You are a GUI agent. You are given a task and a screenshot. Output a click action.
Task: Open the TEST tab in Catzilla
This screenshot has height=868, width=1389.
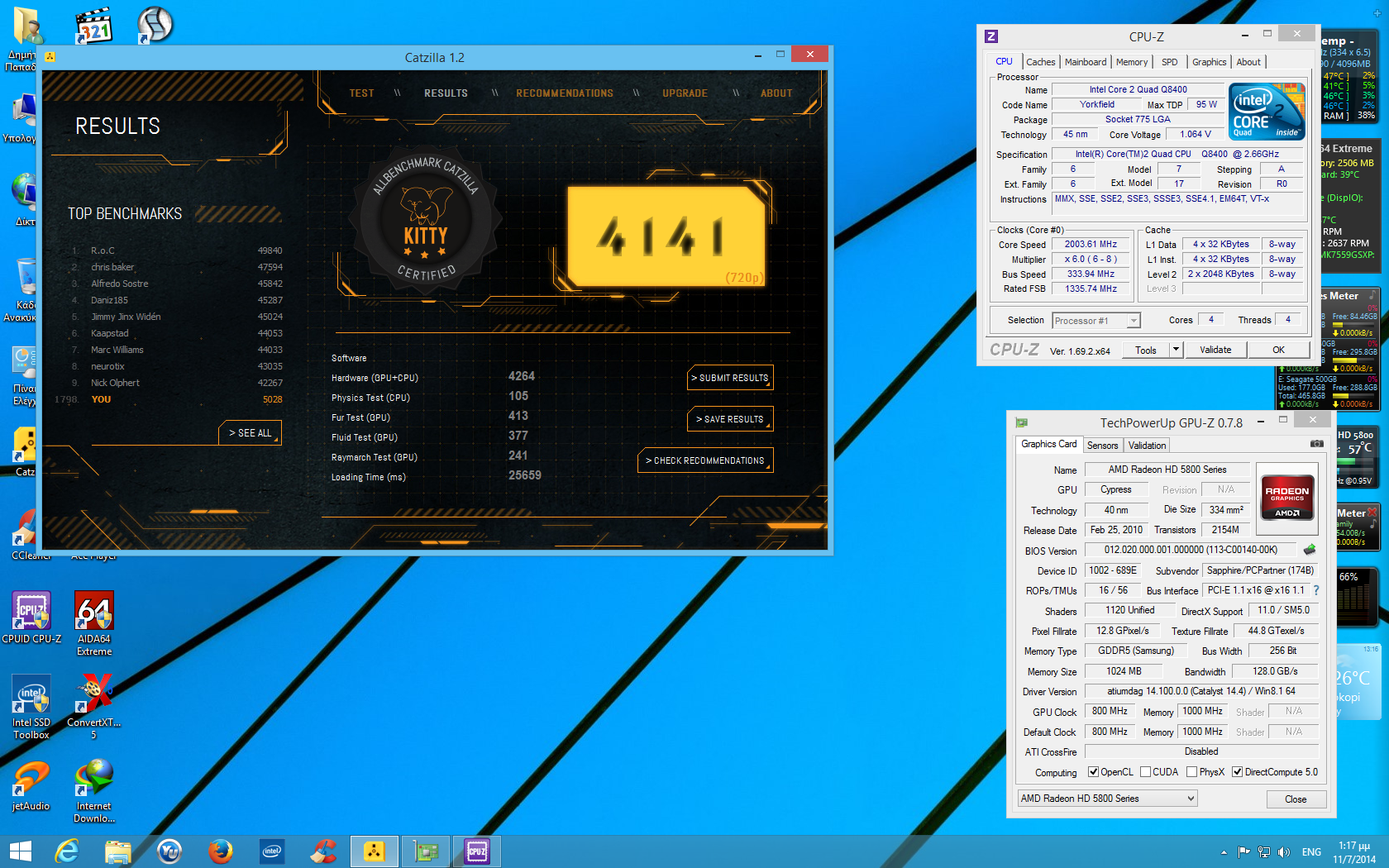click(361, 93)
